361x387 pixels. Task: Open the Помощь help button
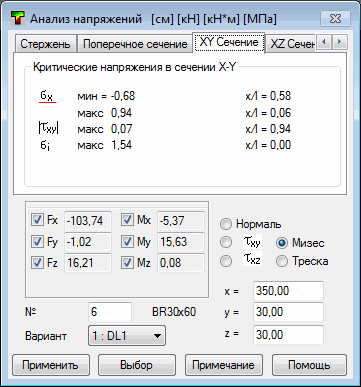[x=309, y=365]
